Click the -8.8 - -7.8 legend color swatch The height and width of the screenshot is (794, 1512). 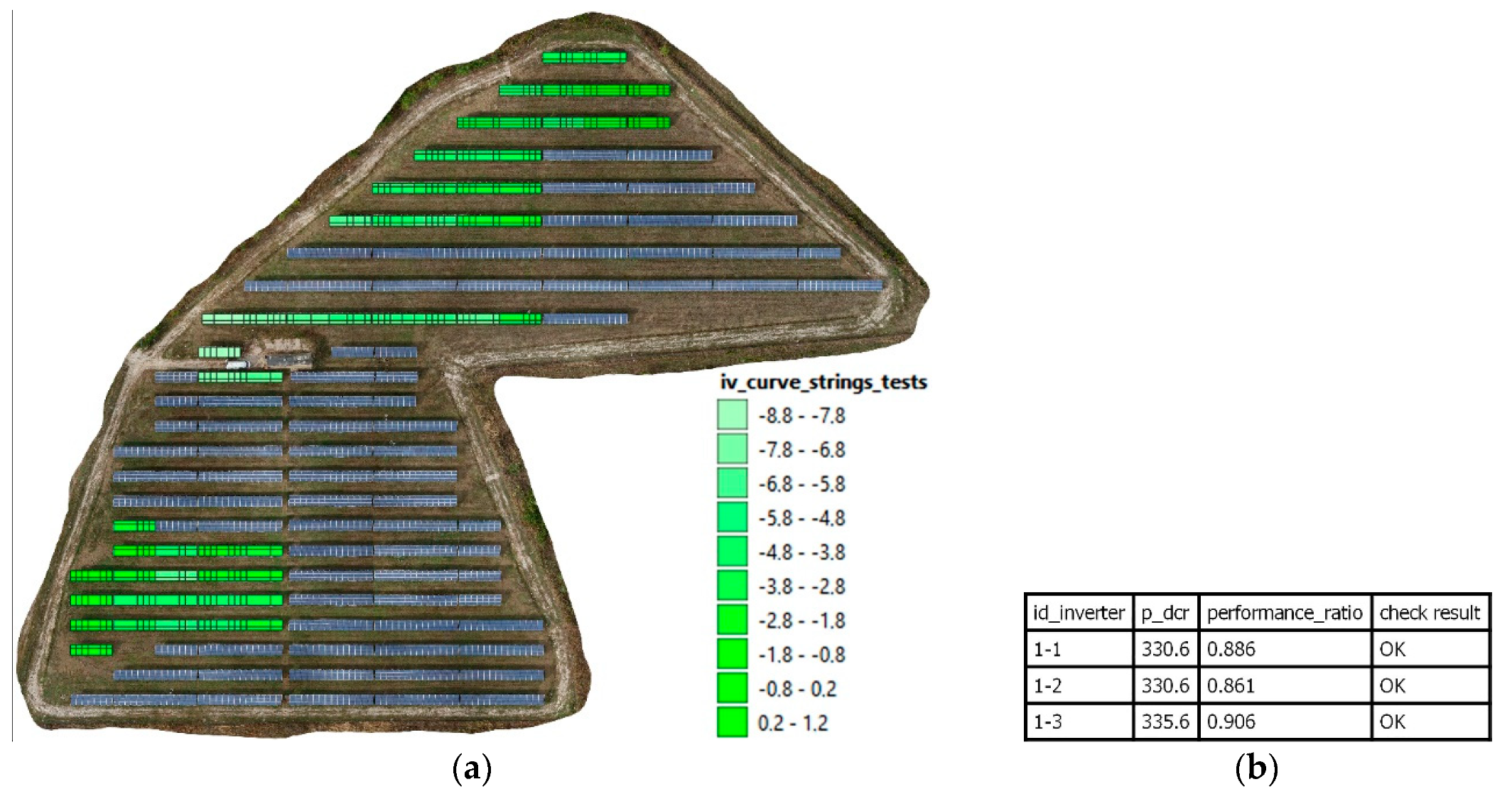(732, 414)
